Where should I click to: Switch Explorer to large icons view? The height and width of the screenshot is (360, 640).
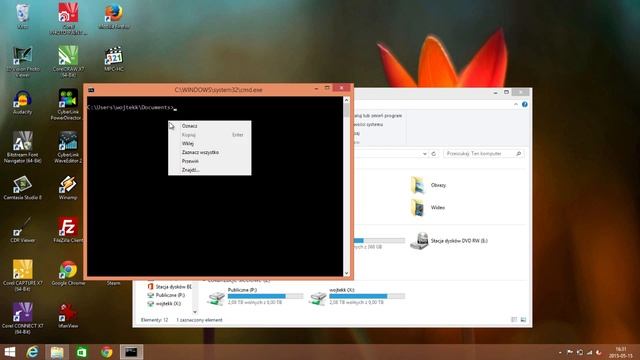[x=523, y=320]
